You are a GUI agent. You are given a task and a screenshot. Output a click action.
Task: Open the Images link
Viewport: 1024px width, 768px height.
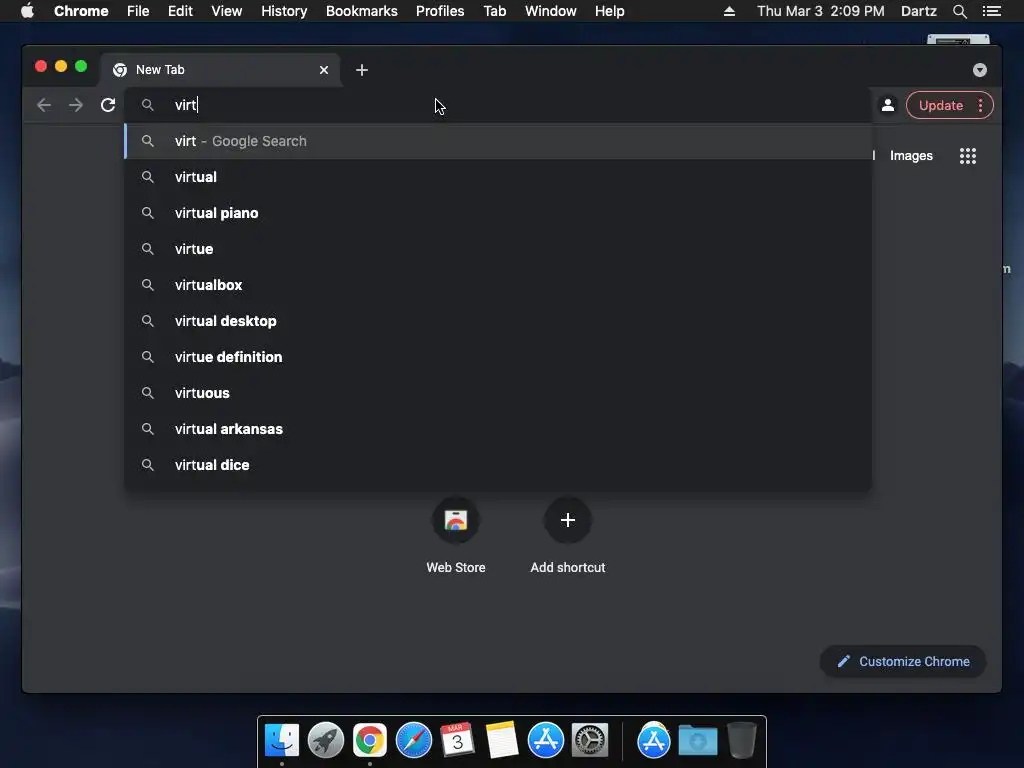click(x=911, y=156)
